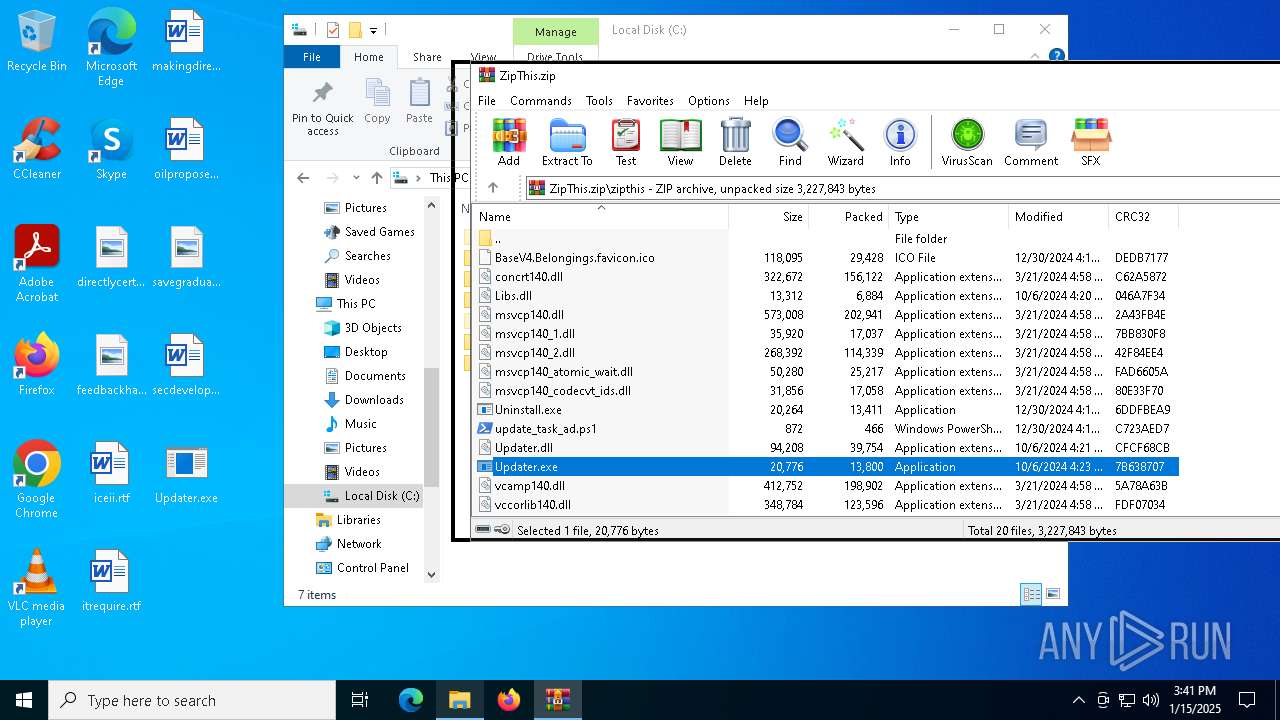
Task: Show archive Info
Action: pos(900,142)
